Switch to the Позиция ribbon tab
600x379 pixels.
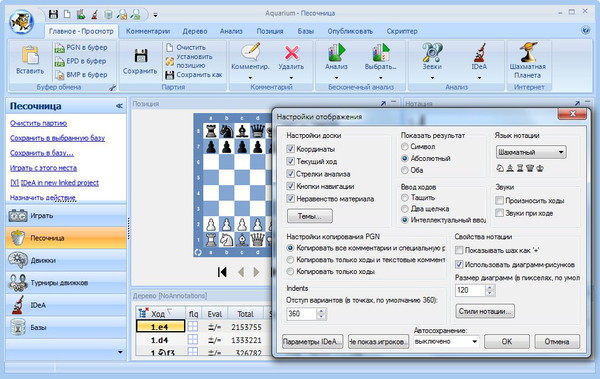coord(270,31)
